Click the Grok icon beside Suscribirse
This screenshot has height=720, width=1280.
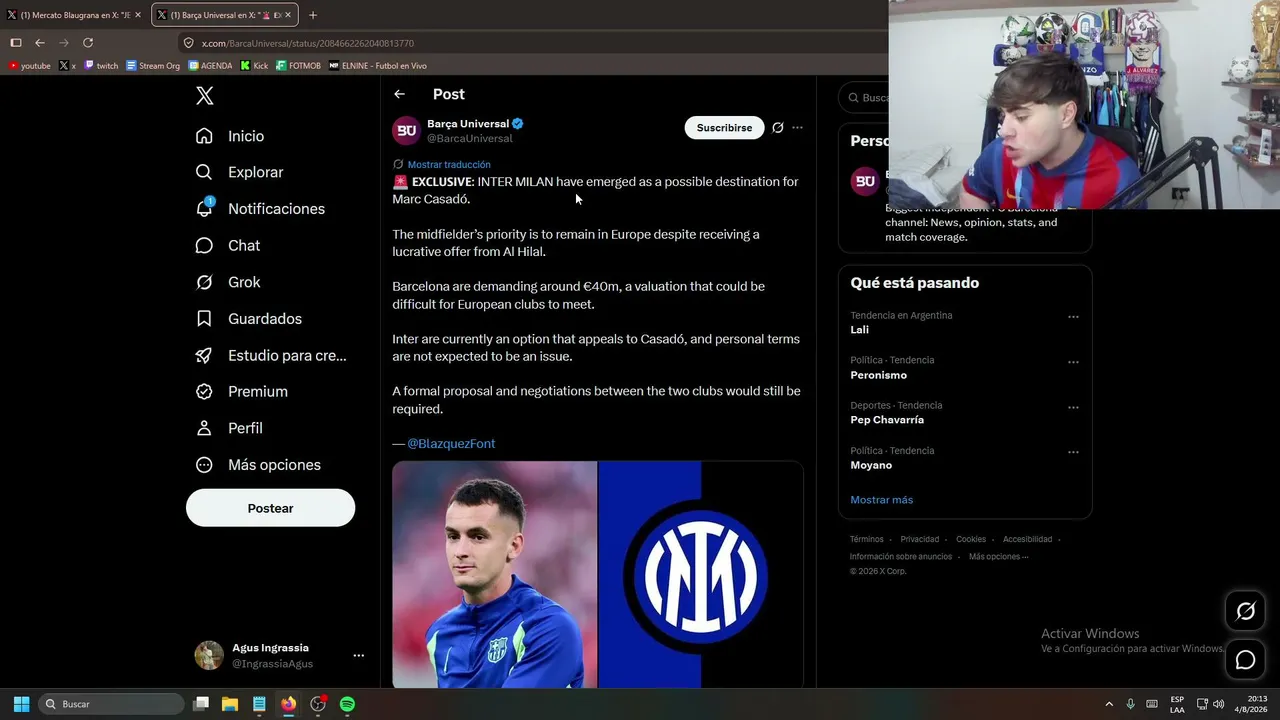tap(777, 128)
